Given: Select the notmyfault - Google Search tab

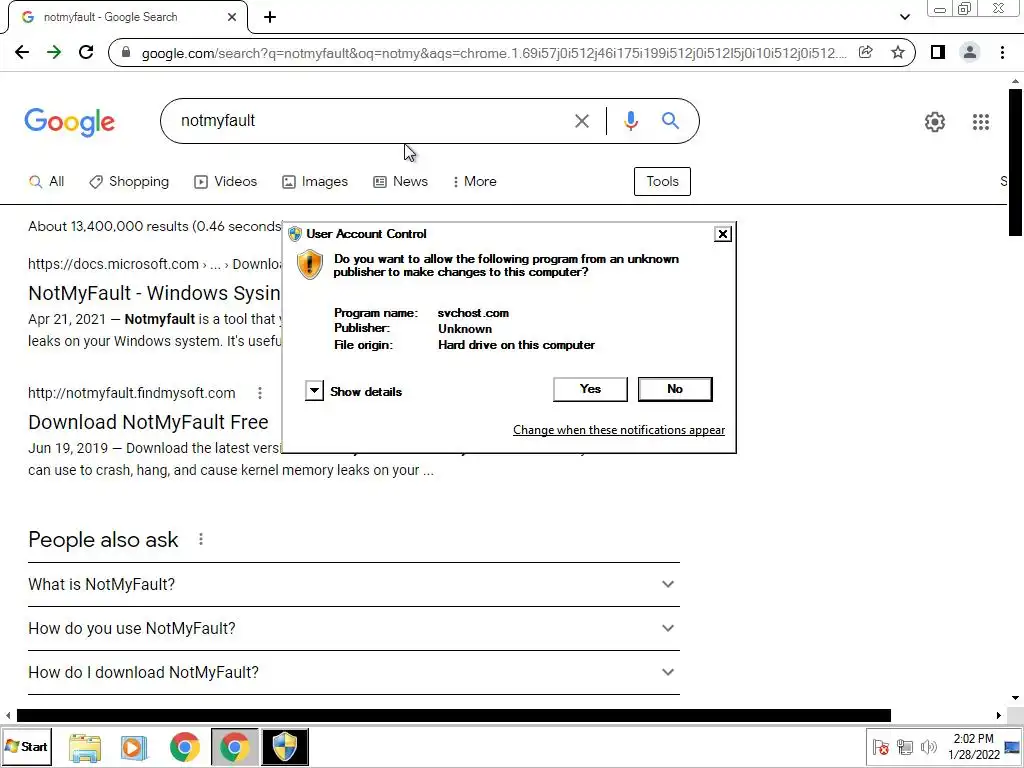Looking at the screenshot, I should (x=127, y=17).
